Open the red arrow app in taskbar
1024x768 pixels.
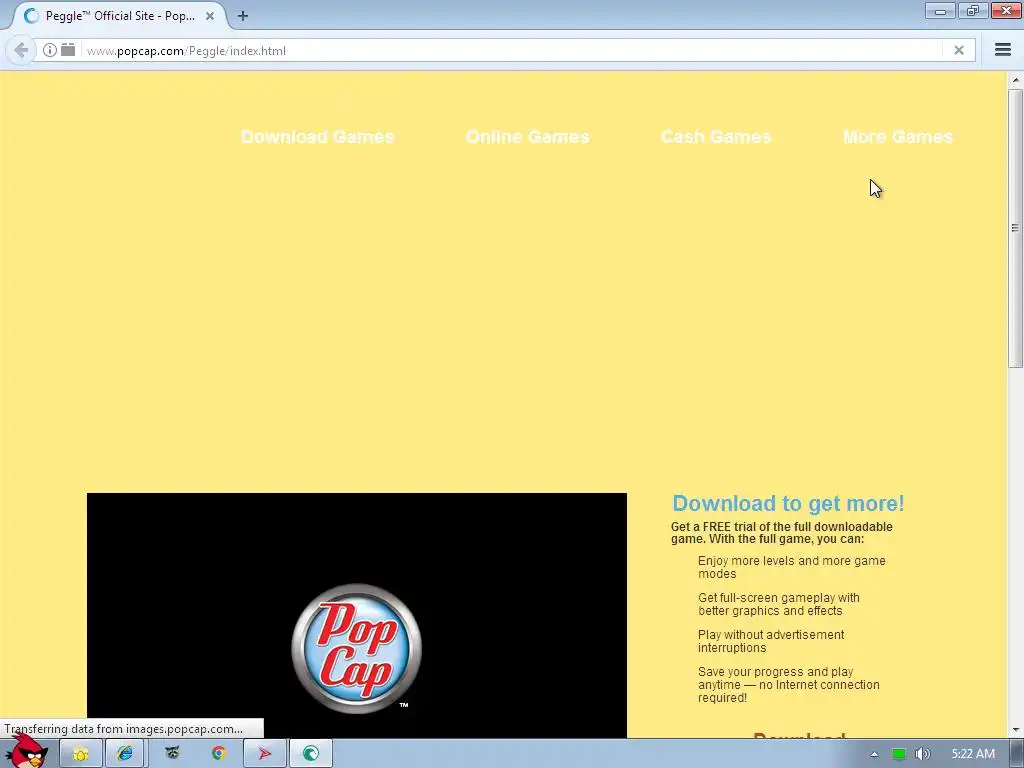pos(264,754)
